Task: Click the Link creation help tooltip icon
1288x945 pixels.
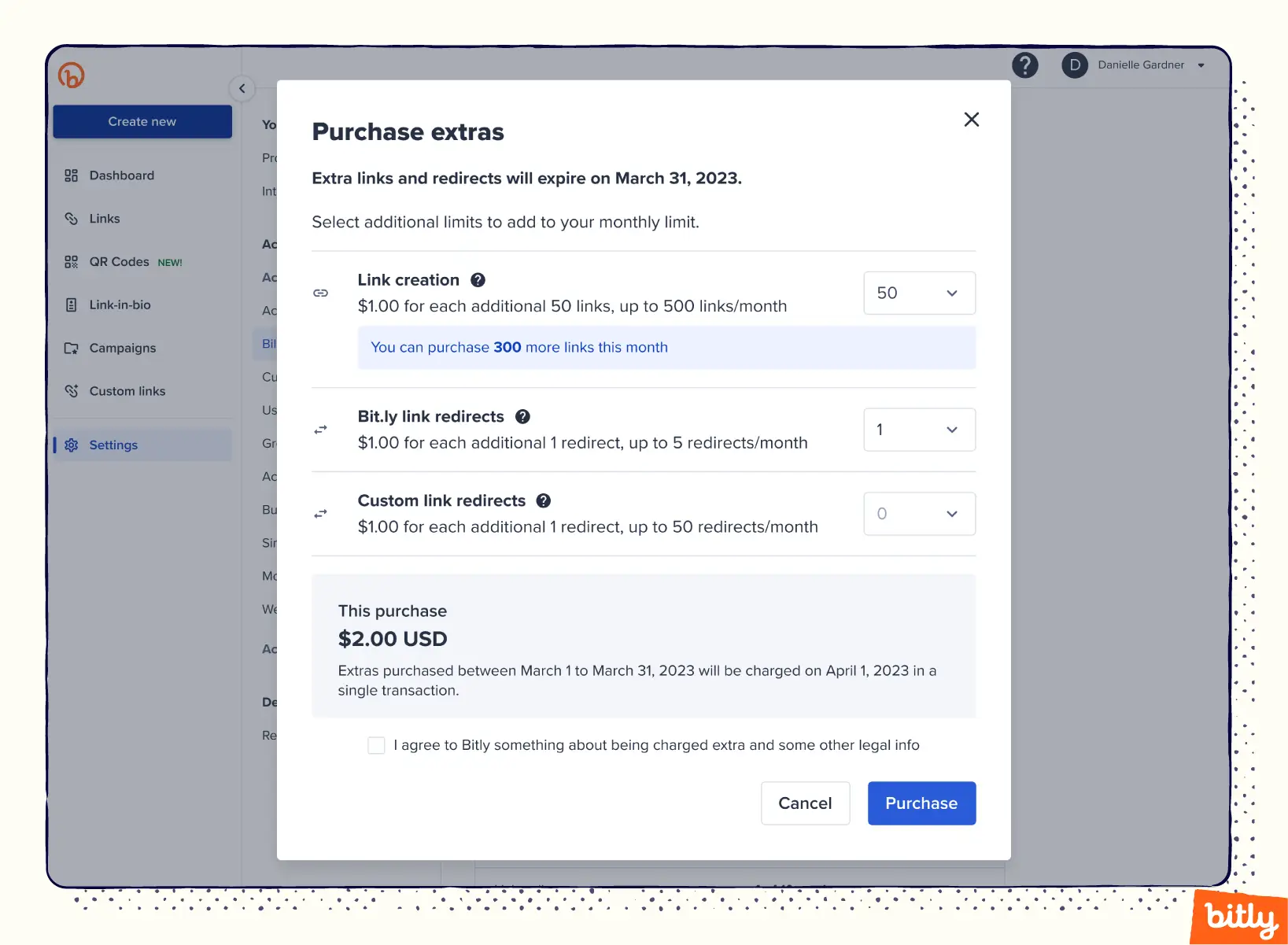Action: (478, 280)
